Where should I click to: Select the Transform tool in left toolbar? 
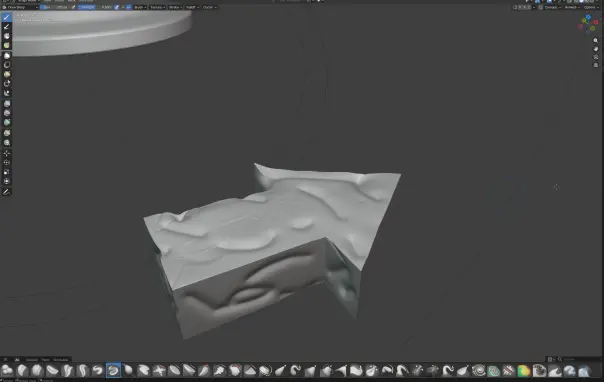click(7, 181)
